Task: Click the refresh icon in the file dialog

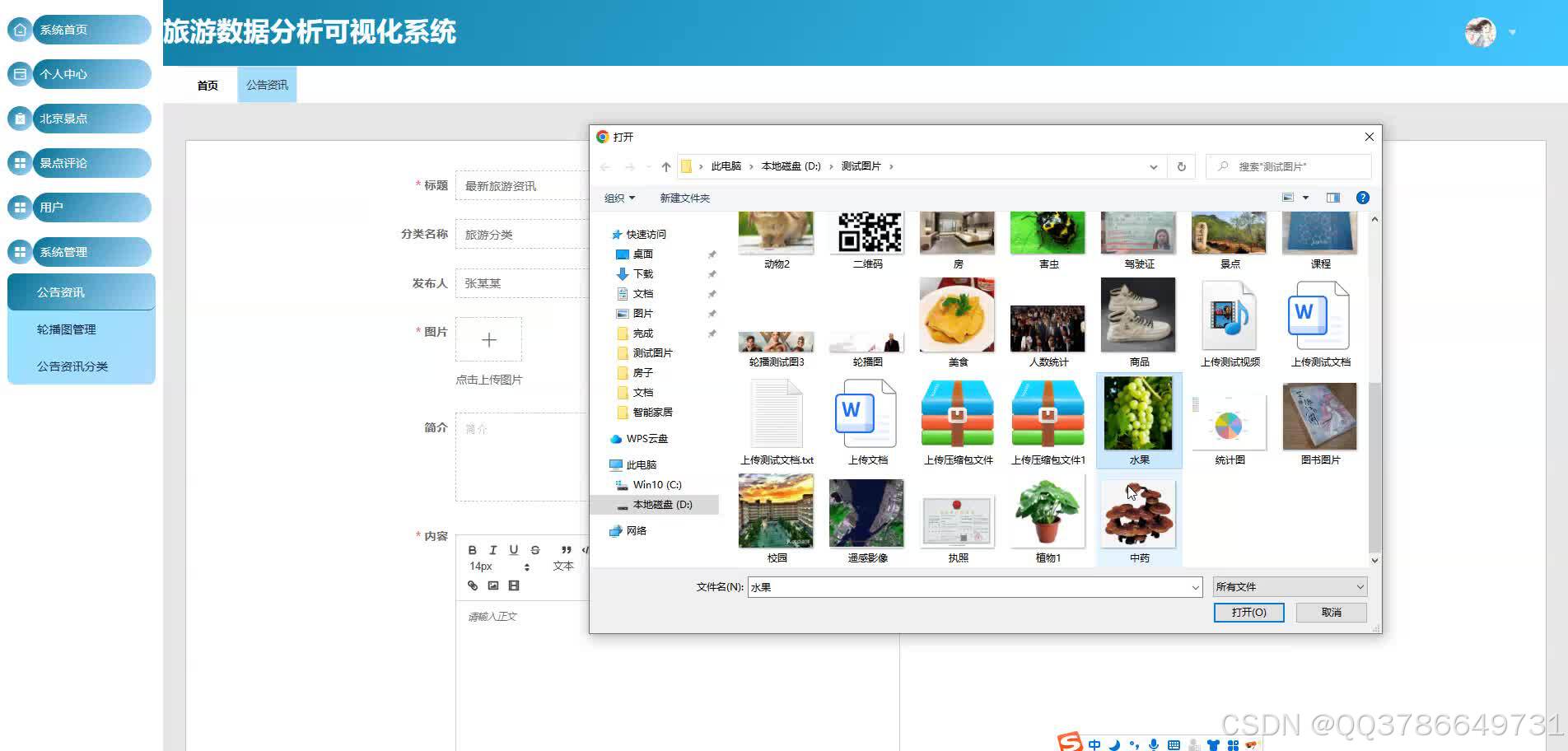Action: tap(1181, 166)
